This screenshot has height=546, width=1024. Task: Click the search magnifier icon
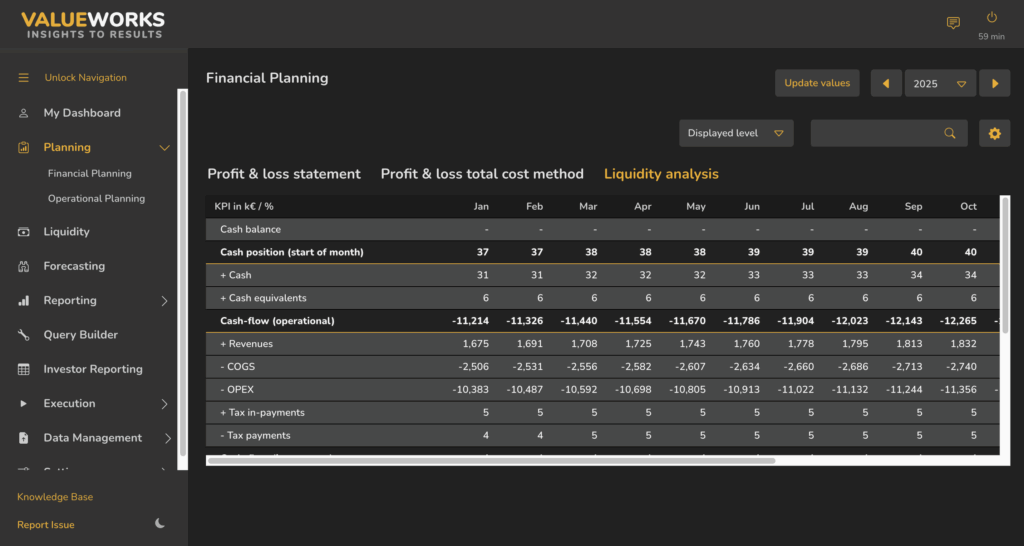click(x=950, y=133)
